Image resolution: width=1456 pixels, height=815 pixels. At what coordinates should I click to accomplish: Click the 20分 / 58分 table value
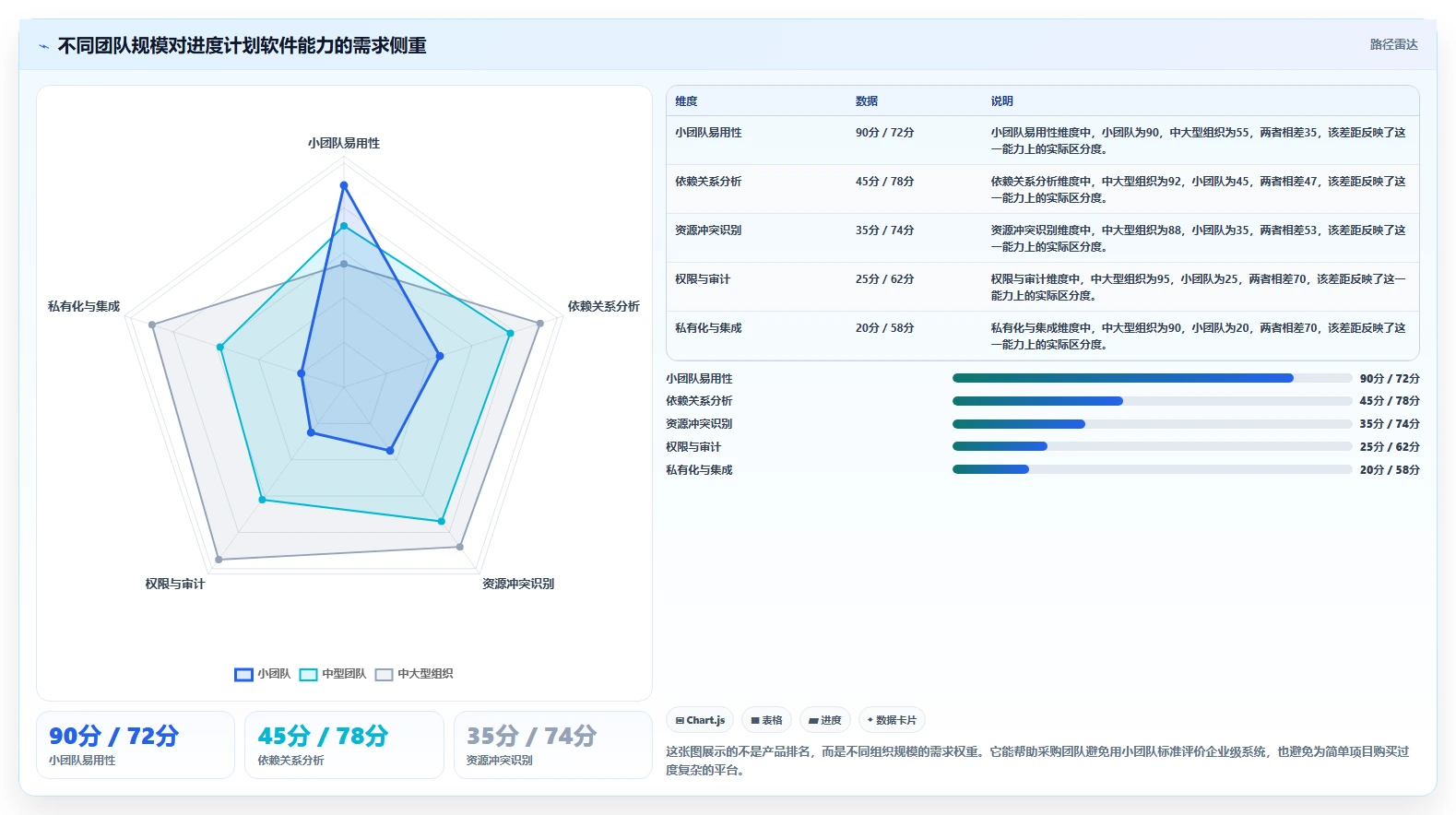click(x=884, y=328)
